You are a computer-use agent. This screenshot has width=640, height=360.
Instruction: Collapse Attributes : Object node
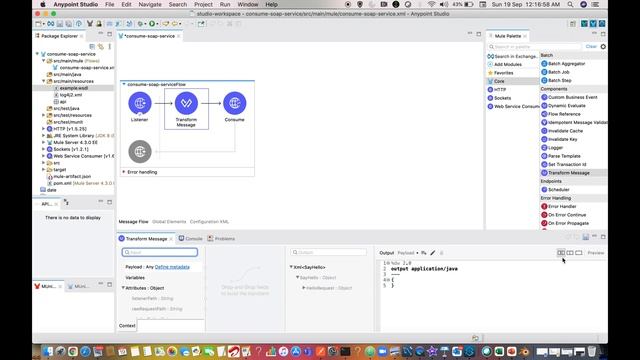(x=123, y=288)
